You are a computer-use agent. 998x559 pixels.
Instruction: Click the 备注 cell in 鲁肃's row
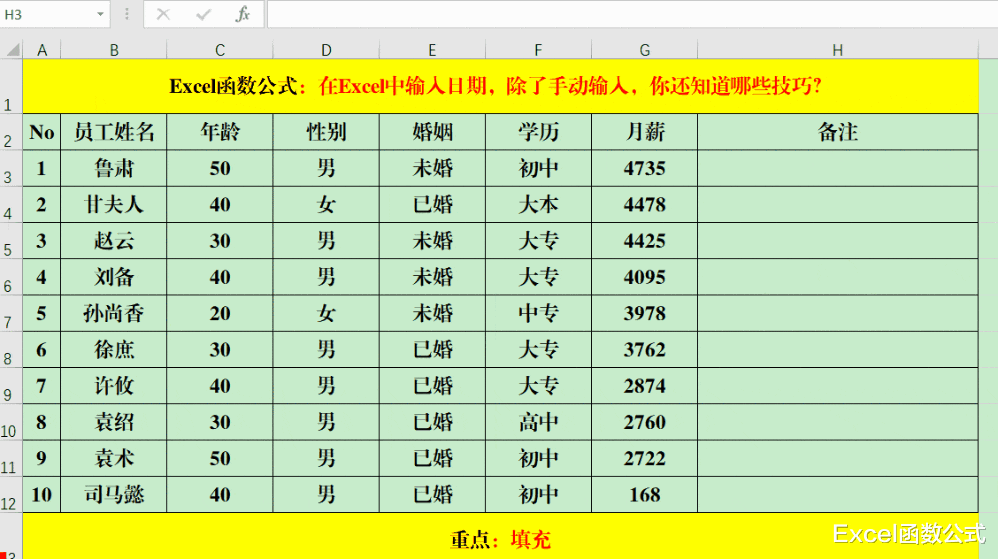pos(838,169)
